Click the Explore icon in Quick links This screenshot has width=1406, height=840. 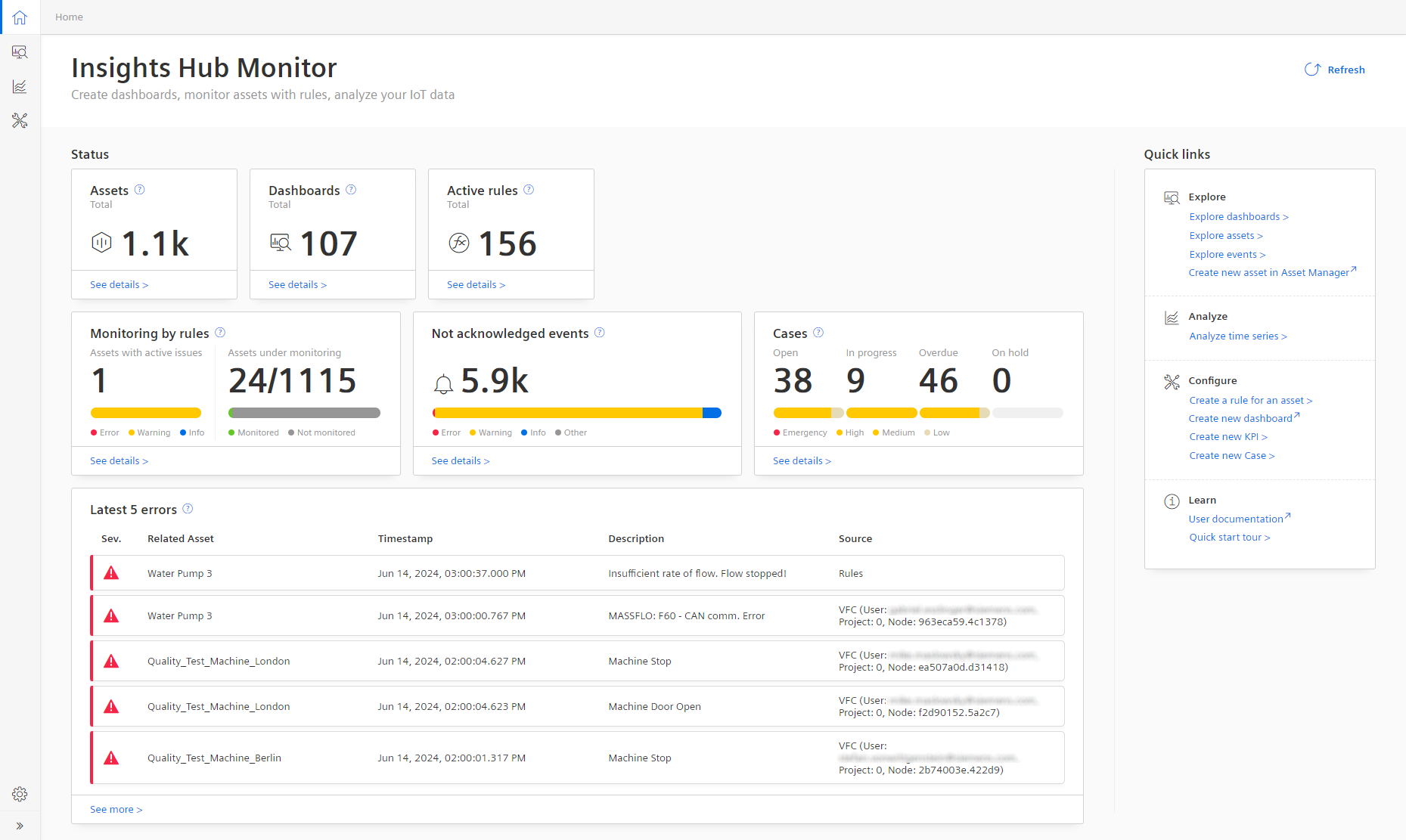[x=1172, y=198]
